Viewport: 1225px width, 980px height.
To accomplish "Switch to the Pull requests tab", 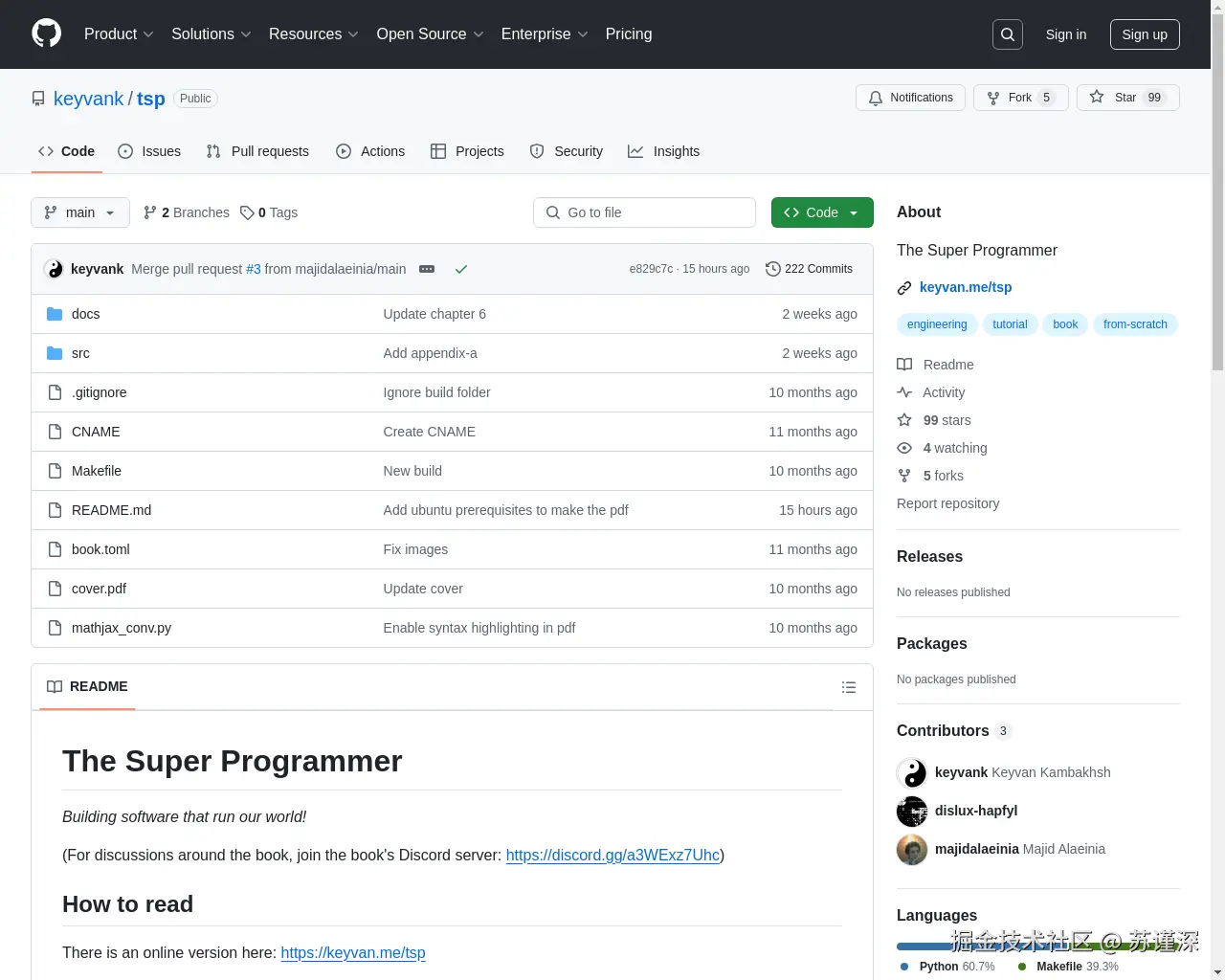I will [x=257, y=151].
